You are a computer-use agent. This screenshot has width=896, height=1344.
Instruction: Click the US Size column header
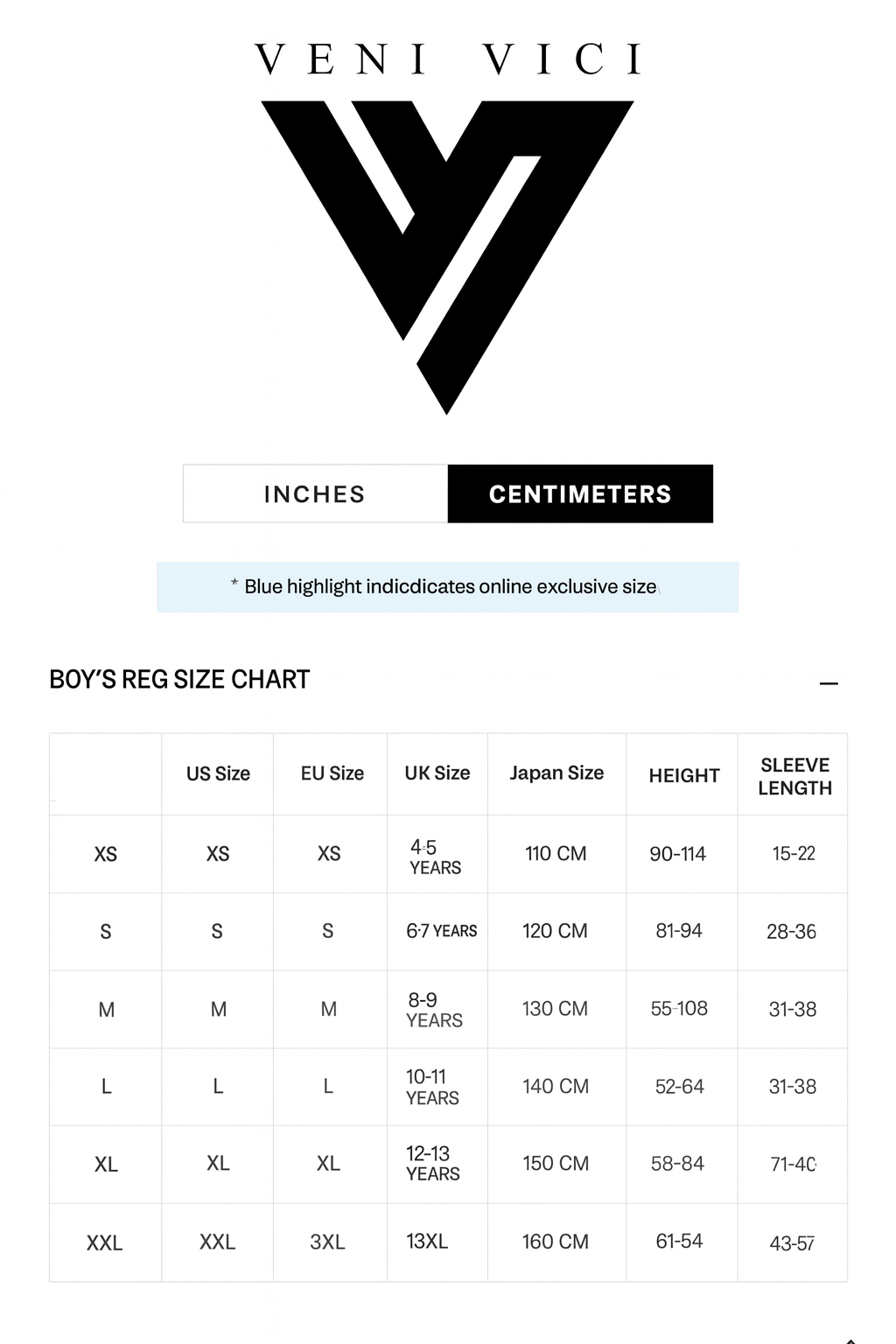click(x=218, y=773)
